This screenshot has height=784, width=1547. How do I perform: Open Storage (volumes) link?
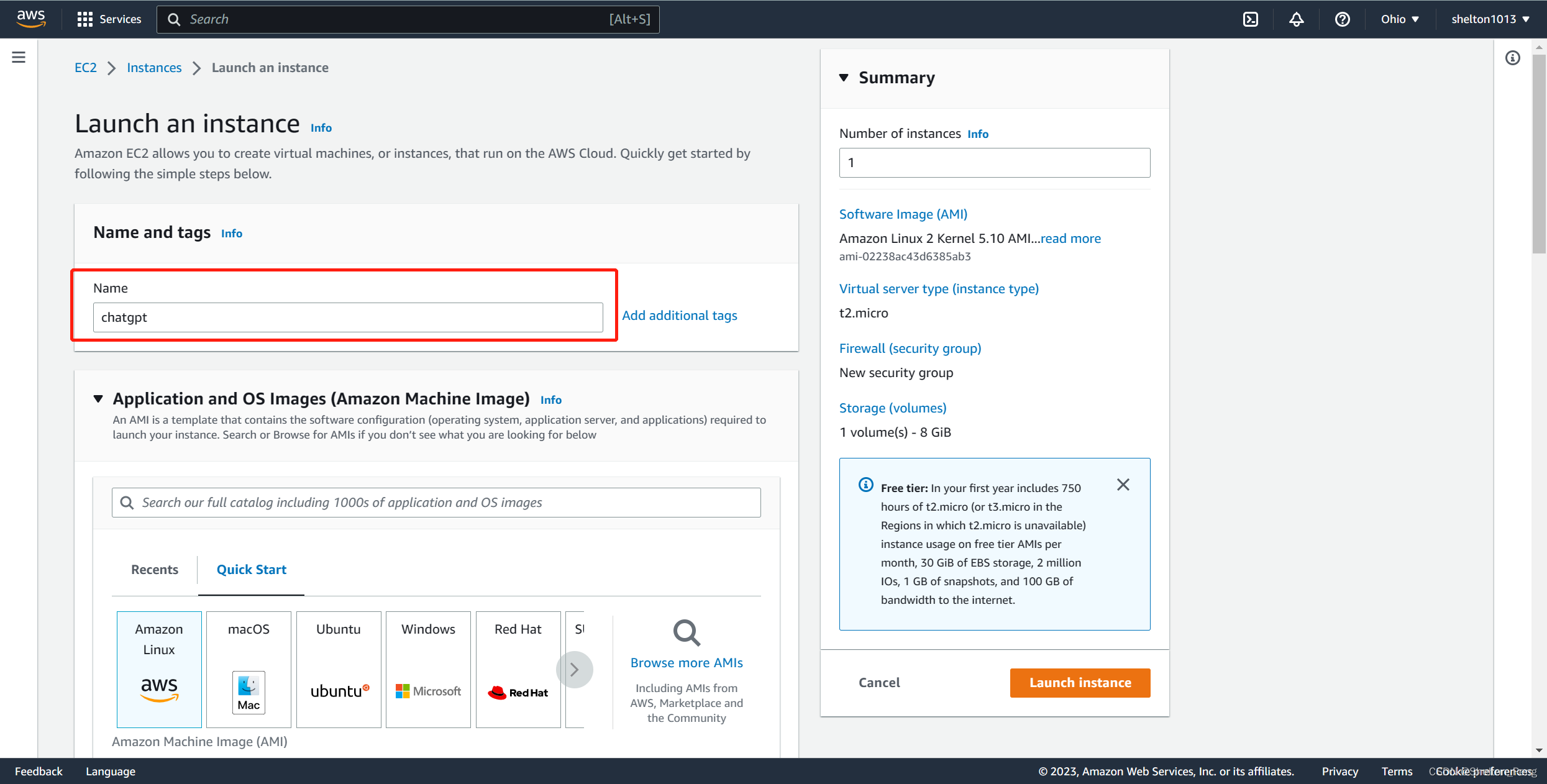coord(893,408)
